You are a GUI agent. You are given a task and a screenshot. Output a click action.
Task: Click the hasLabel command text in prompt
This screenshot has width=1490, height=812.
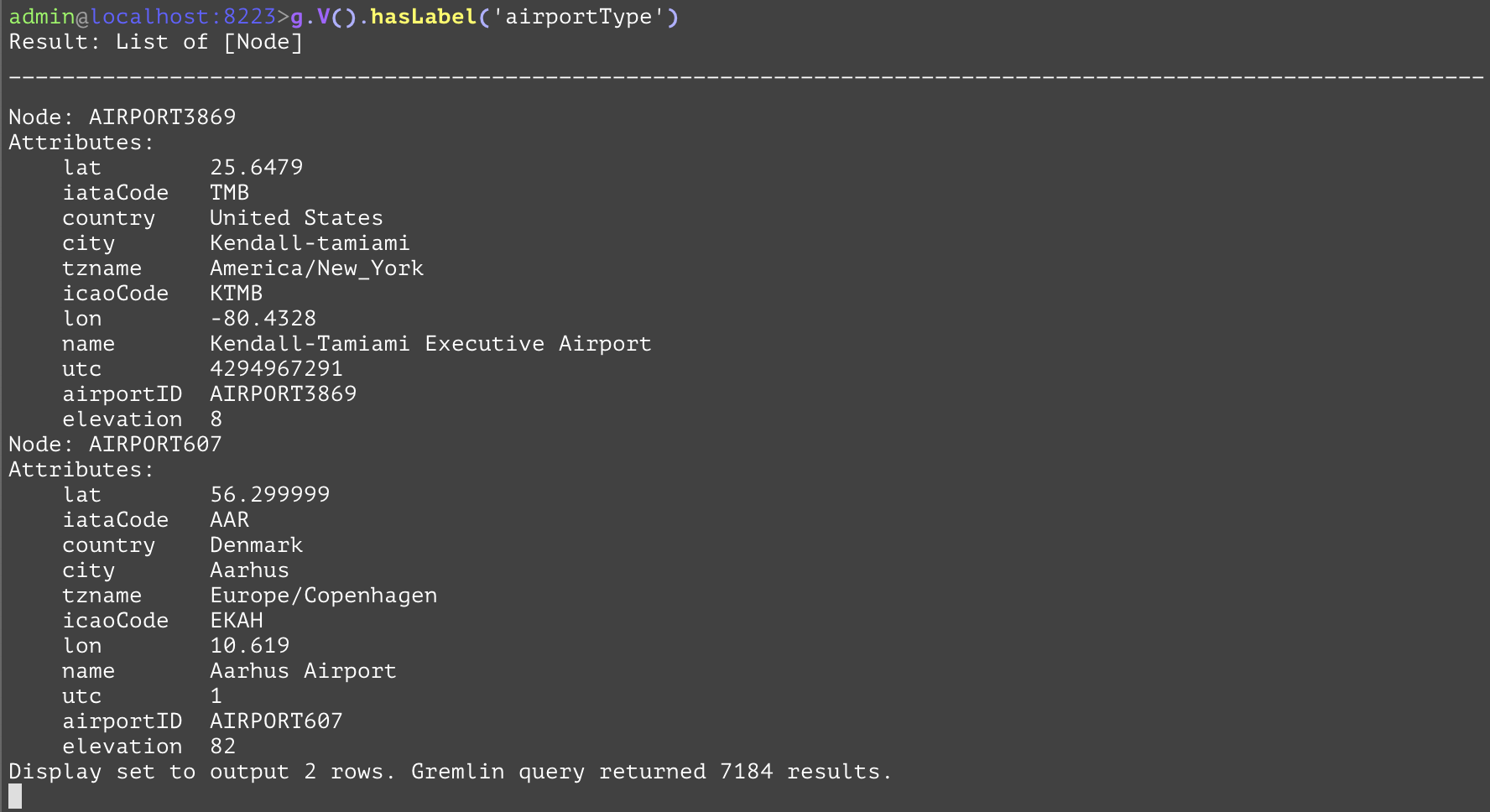coord(423,17)
